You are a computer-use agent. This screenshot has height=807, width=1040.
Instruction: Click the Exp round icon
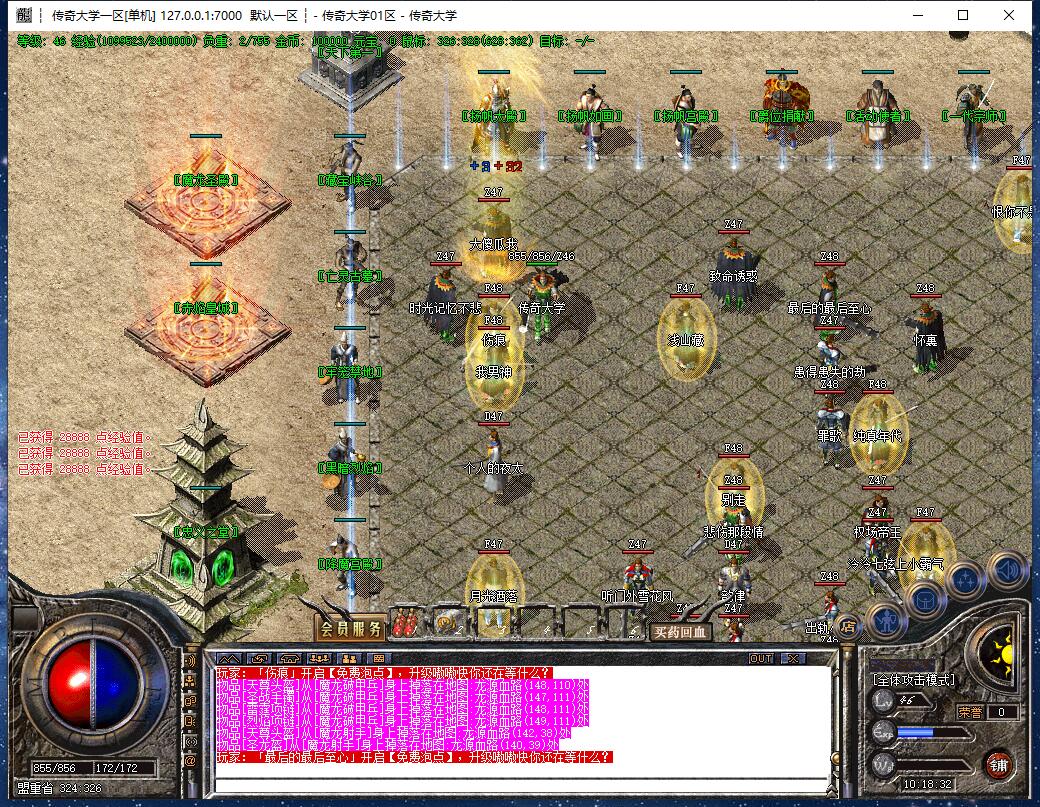click(883, 733)
